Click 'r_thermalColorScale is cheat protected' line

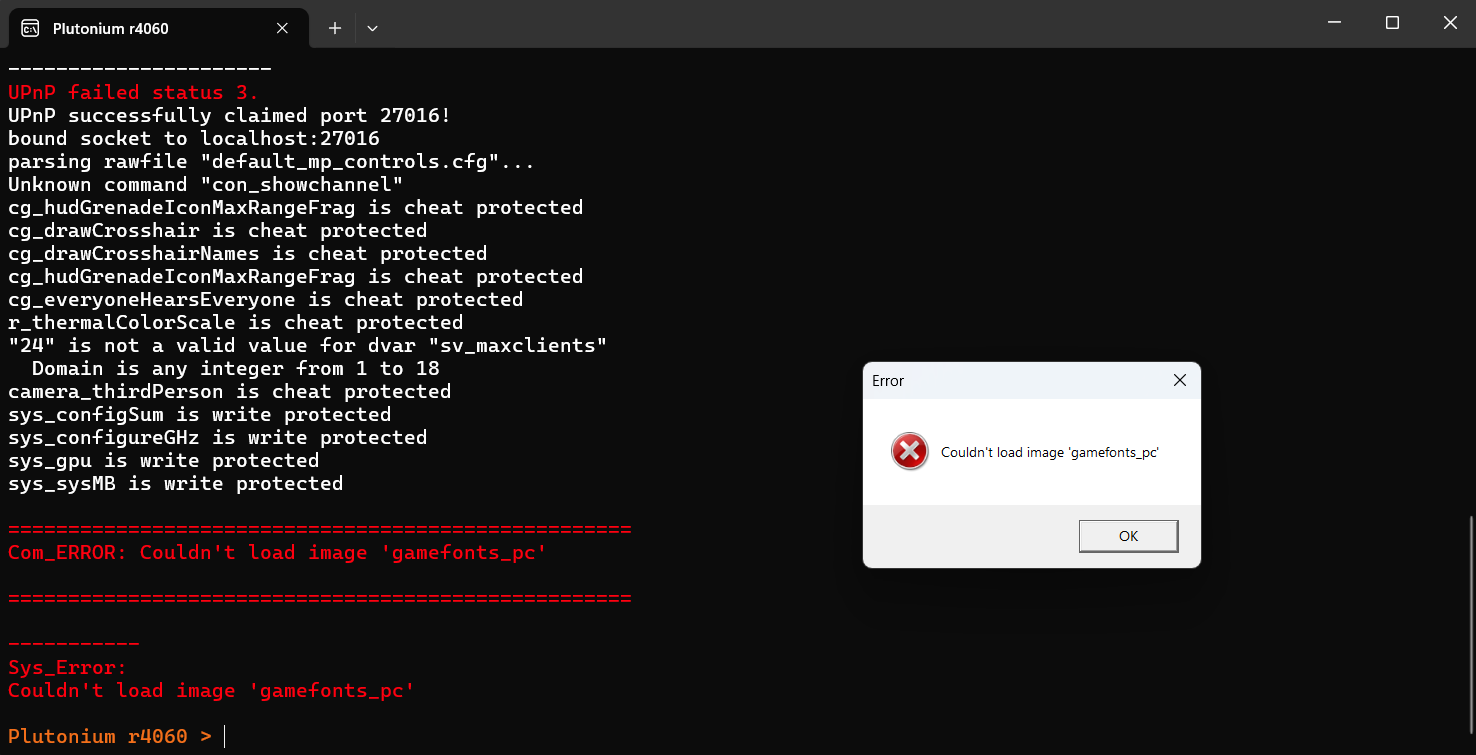point(235,323)
